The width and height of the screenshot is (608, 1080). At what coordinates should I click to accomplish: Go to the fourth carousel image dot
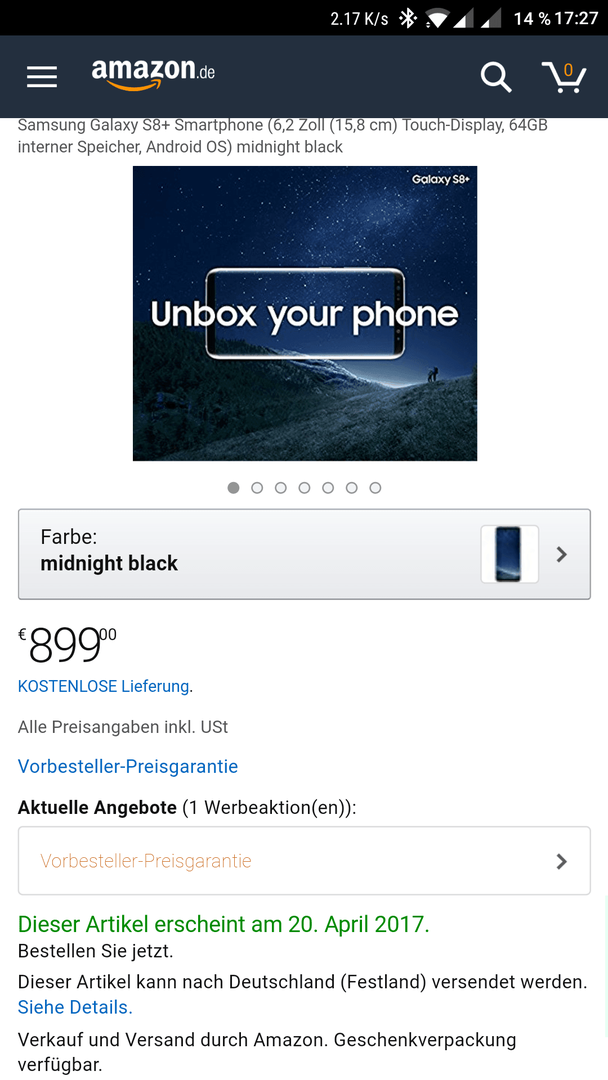coord(304,488)
